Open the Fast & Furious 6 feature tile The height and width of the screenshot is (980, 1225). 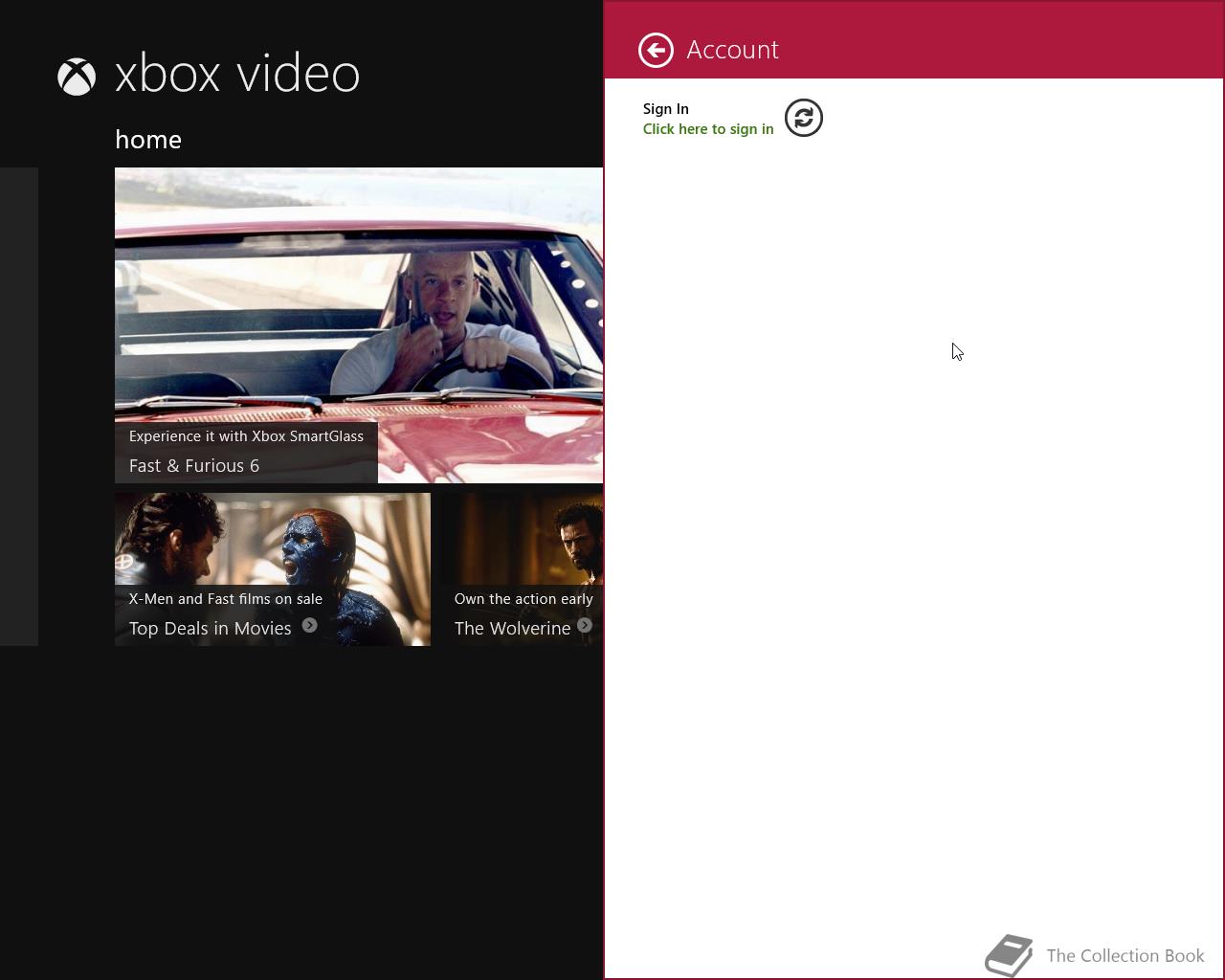coord(359,325)
